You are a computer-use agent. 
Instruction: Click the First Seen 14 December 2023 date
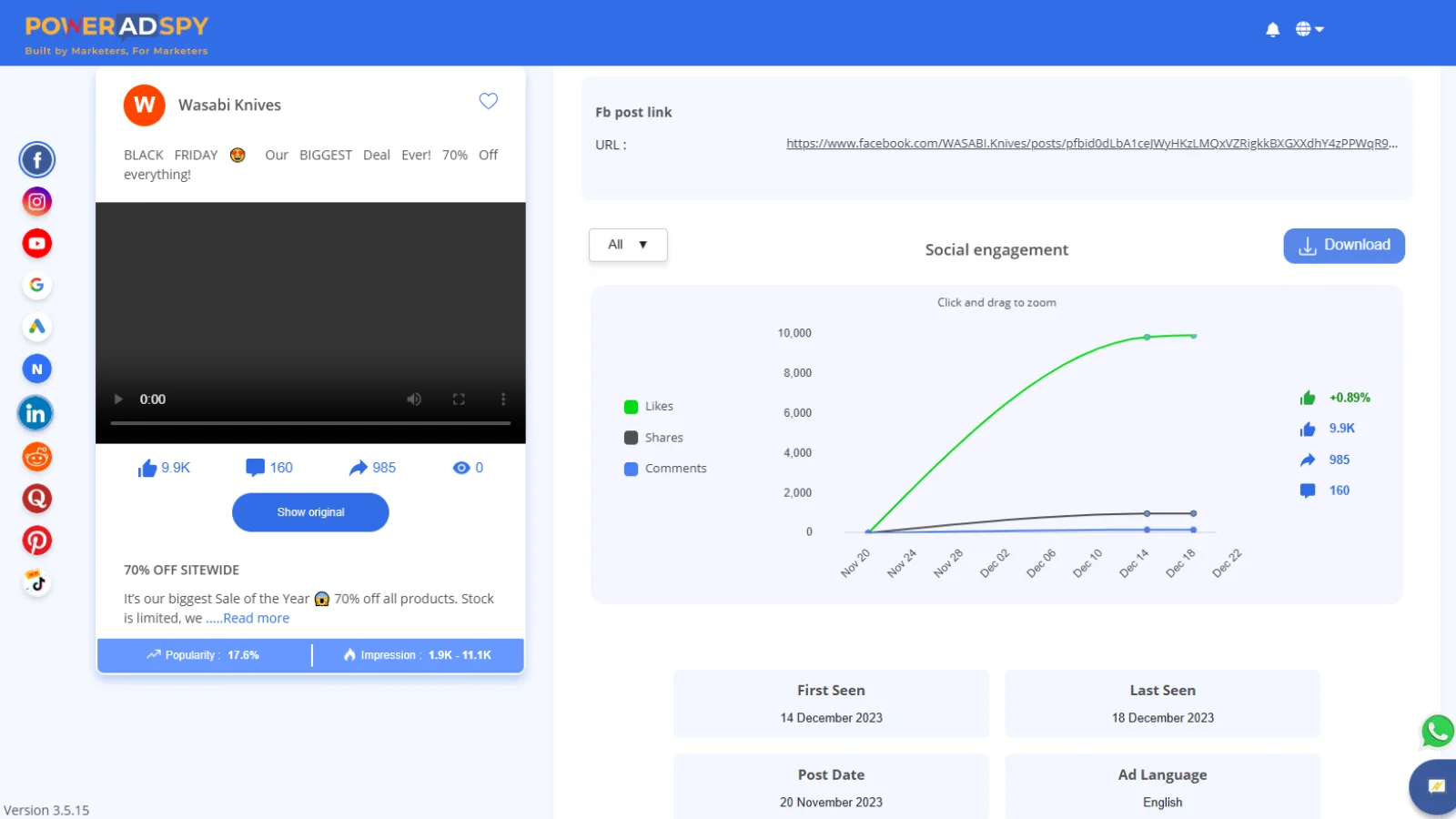tap(831, 718)
